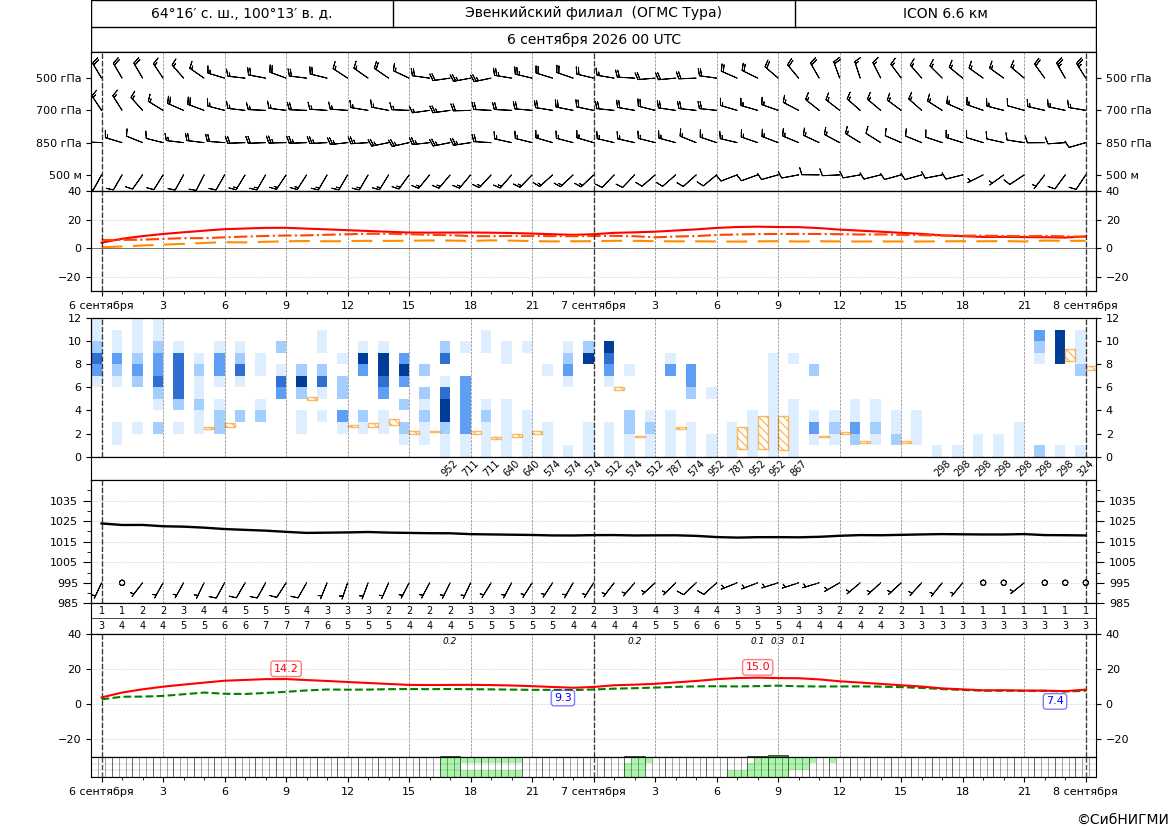1169x827 pixels.
Task: Click the red 14.2 maximum temperature label
Action: [286, 668]
